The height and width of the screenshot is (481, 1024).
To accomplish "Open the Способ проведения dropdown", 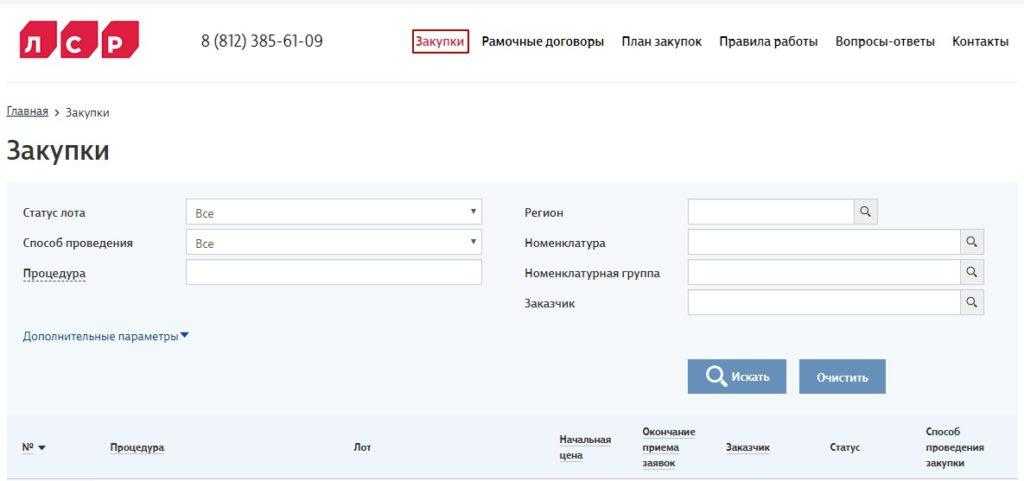I will [333, 243].
